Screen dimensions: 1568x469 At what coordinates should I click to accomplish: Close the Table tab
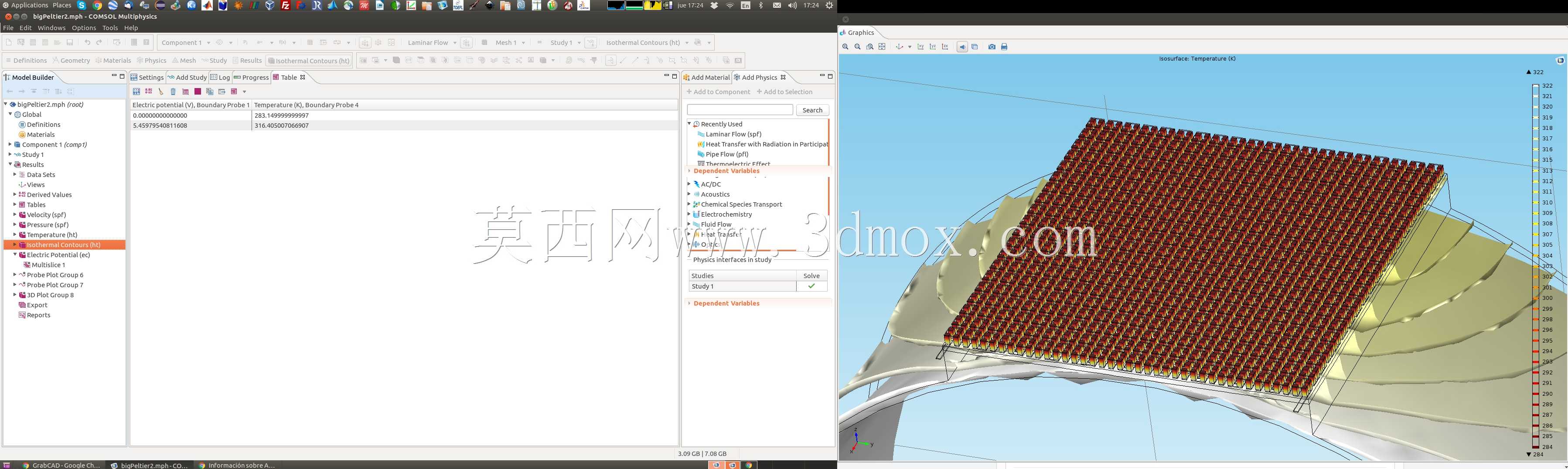click(303, 77)
